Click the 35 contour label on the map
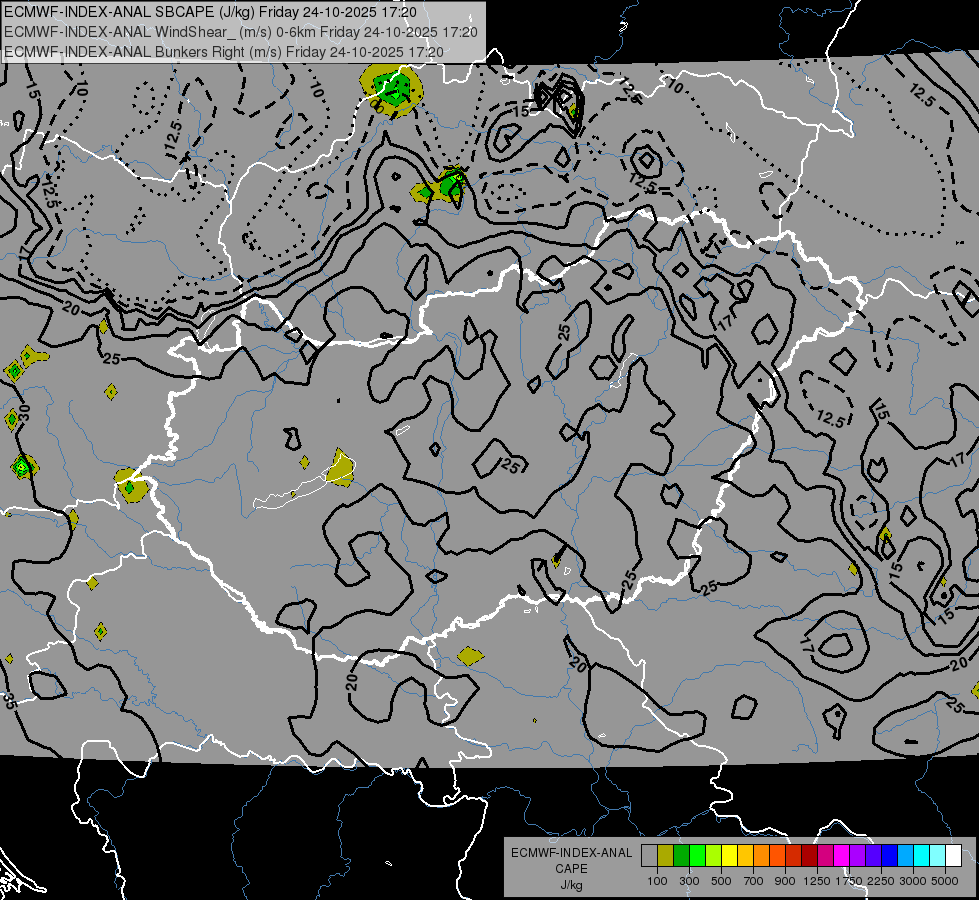 tap(8, 700)
